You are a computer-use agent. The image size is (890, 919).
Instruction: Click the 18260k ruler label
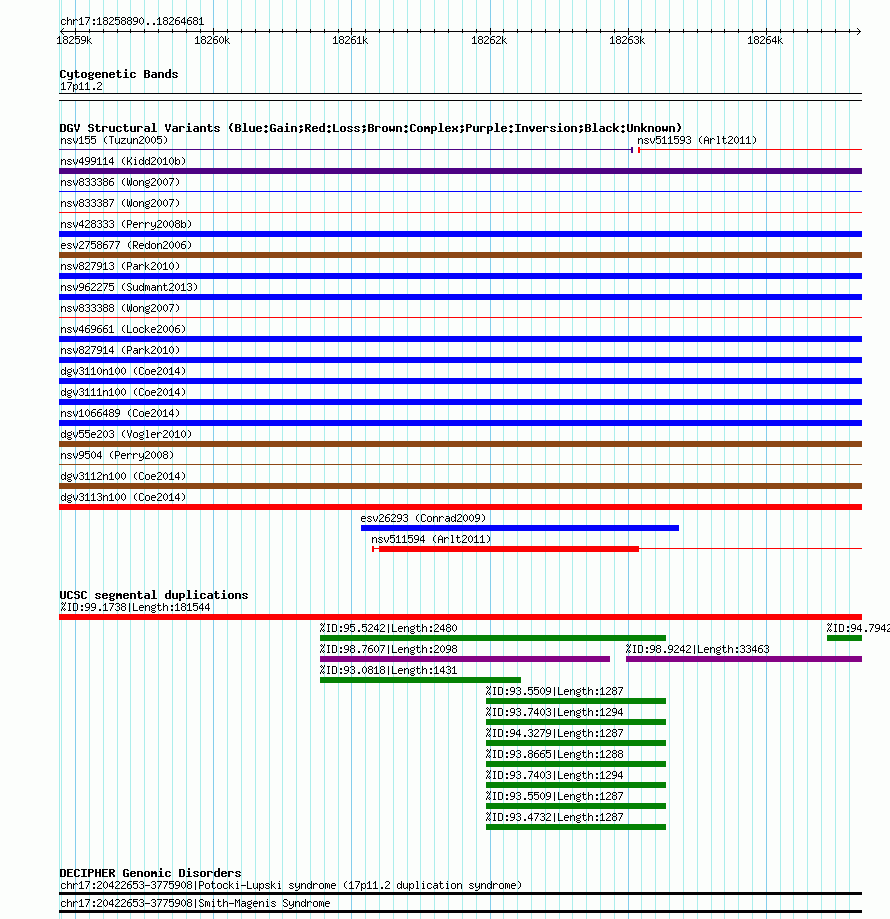[x=212, y=40]
